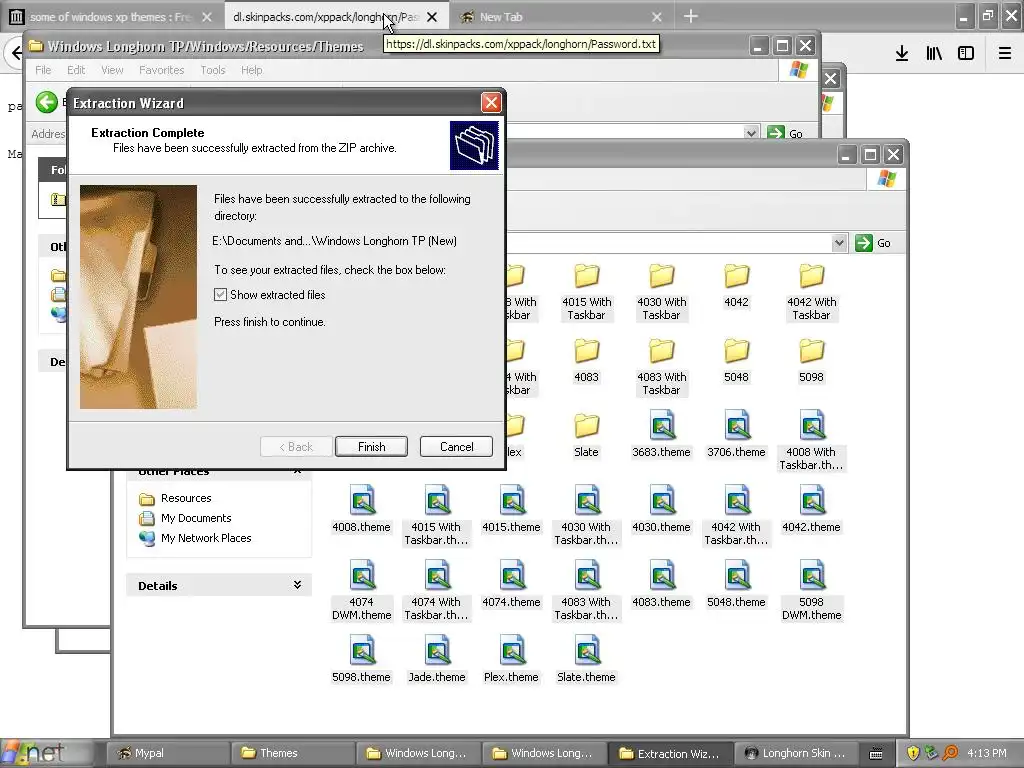The height and width of the screenshot is (768, 1024).
Task: Open the View menu in Themes window
Action: 112,70
